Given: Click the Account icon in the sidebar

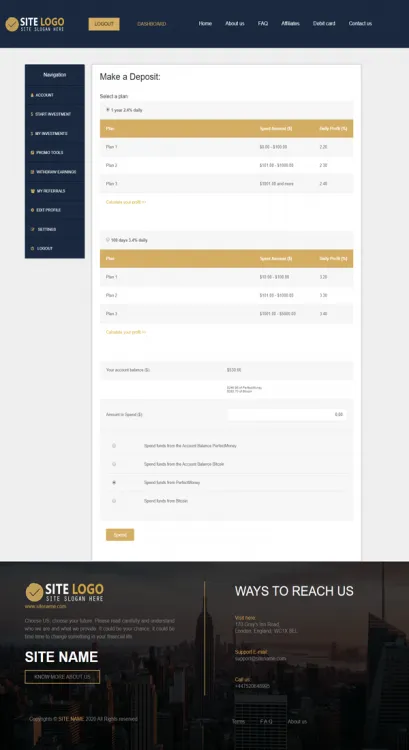Looking at the screenshot, I should [32, 95].
